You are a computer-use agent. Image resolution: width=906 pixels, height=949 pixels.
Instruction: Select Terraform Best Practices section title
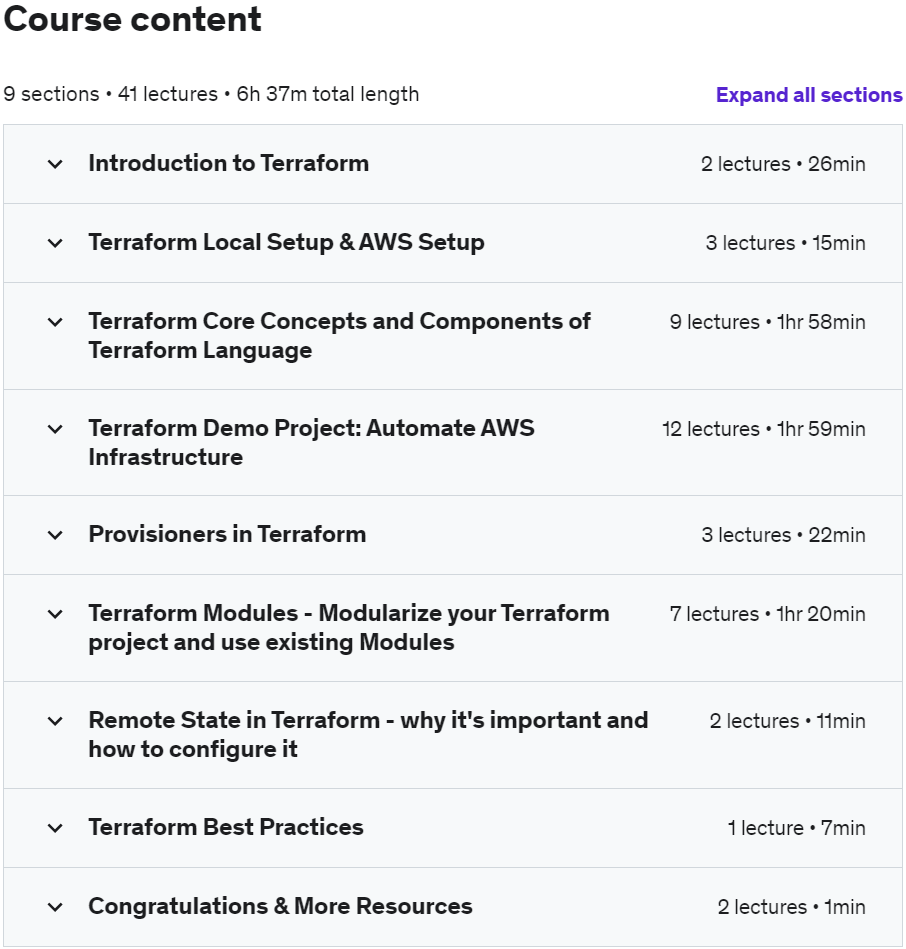pyautogui.click(x=226, y=827)
